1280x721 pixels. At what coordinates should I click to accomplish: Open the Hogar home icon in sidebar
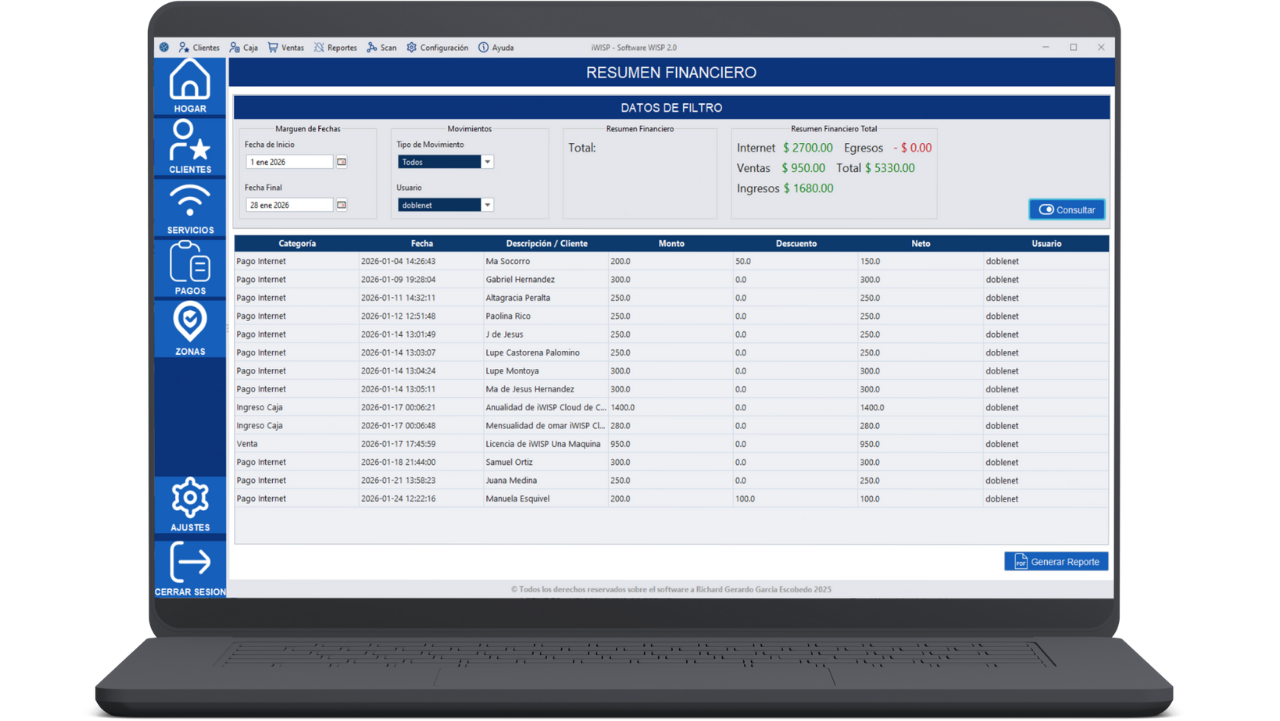pyautogui.click(x=190, y=82)
